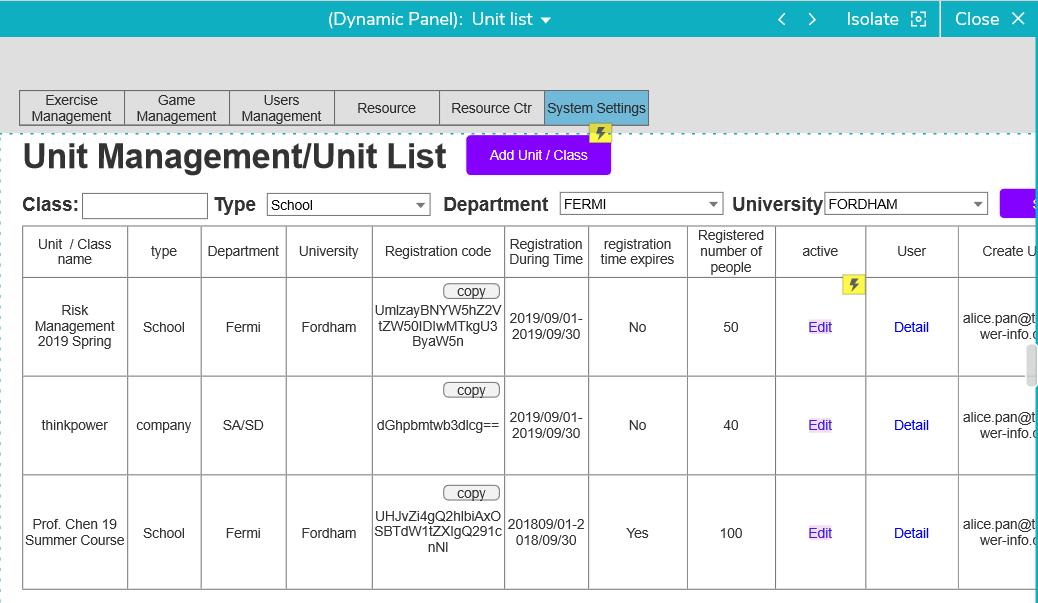This screenshot has height=603, width=1038.
Task: Open the Exercise Management tab
Action: coord(71,108)
